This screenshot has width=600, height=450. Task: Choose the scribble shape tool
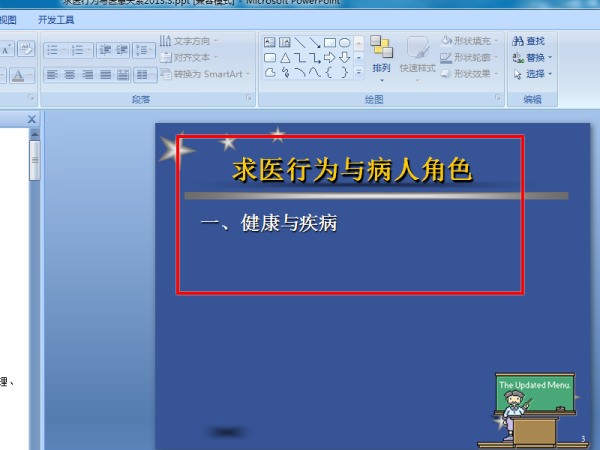click(x=285, y=72)
